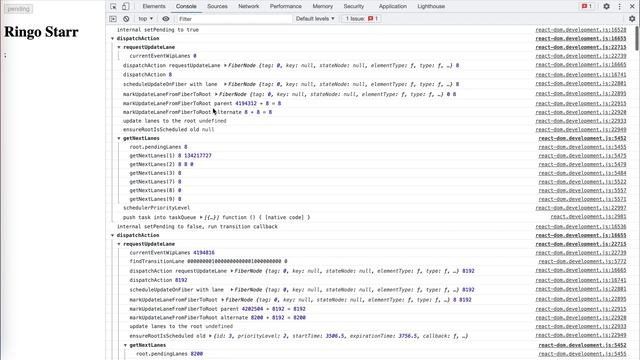This screenshot has height=360, width=640.
Task: Collapse dispatchAction group under 'run transition callback' line
Action: 113,236
